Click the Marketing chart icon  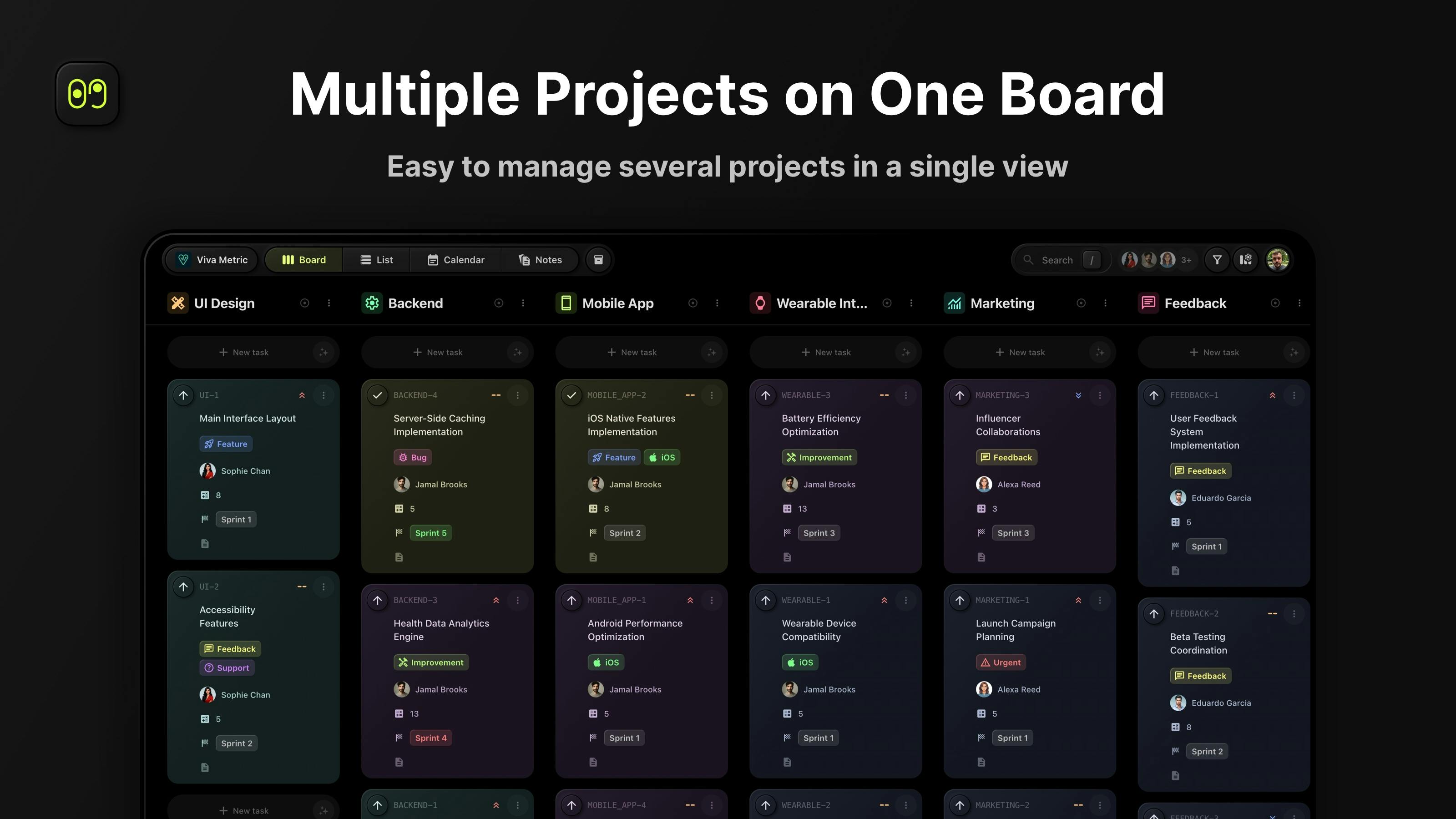click(954, 303)
